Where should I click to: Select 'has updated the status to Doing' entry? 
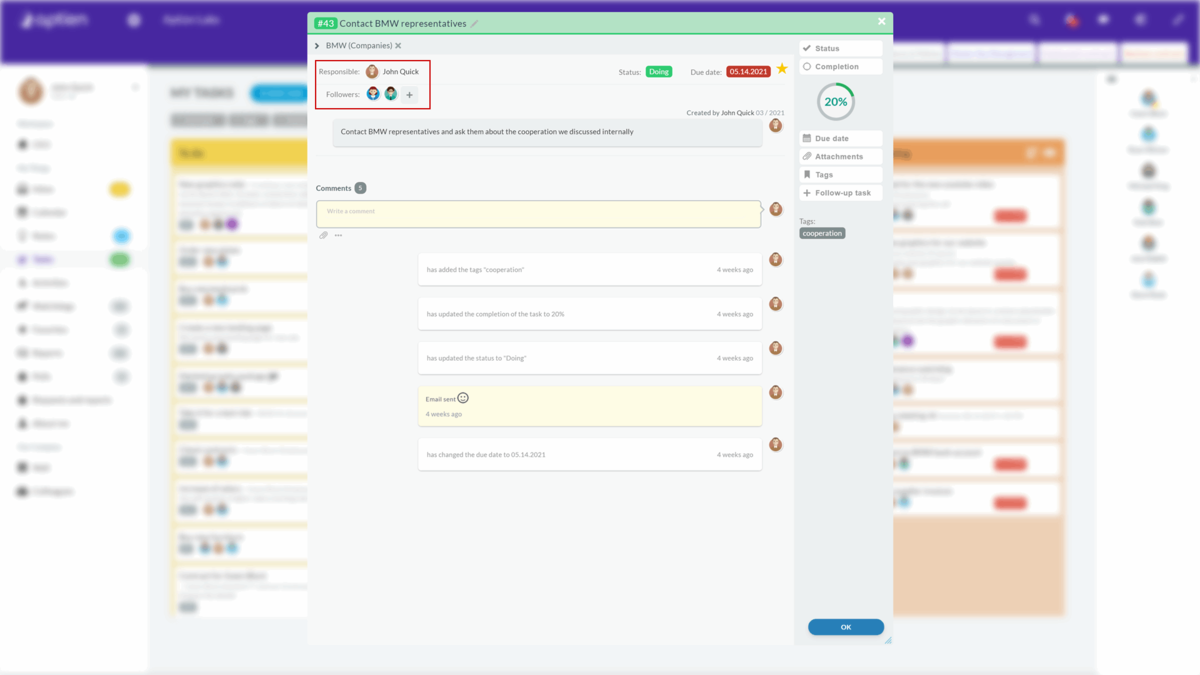coord(590,358)
